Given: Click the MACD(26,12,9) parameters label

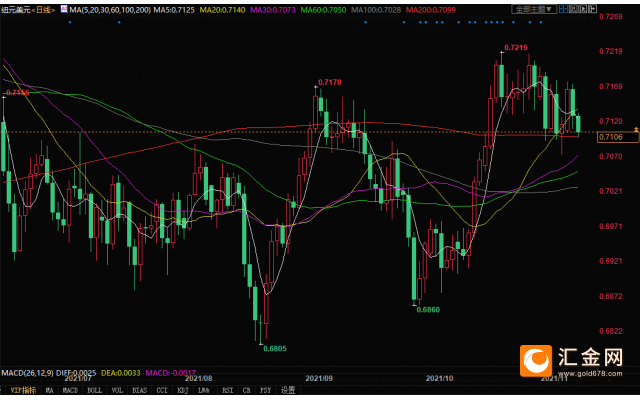Looking at the screenshot, I should [x=27, y=373].
